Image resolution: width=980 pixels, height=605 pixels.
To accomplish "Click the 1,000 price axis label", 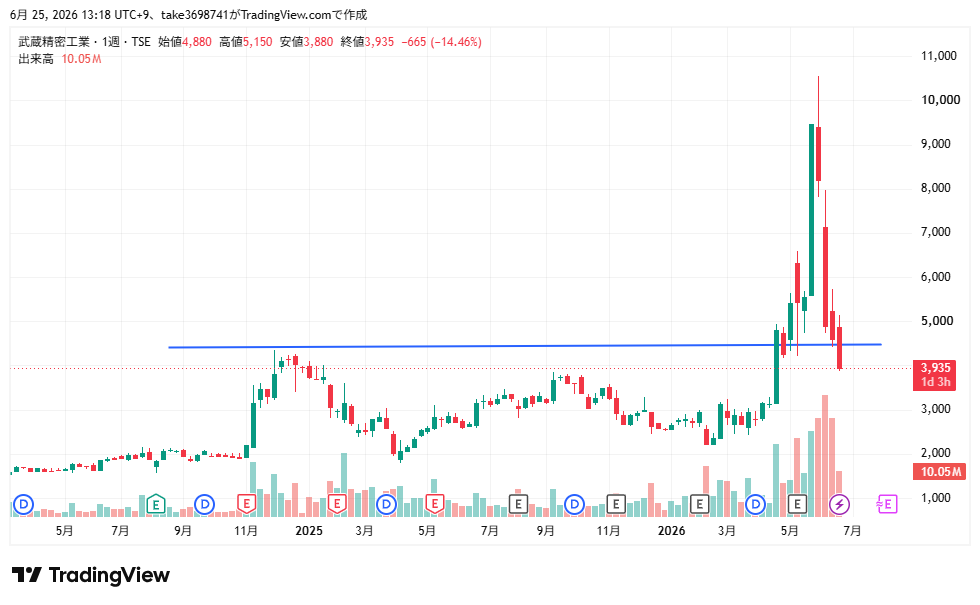I will click(936, 498).
